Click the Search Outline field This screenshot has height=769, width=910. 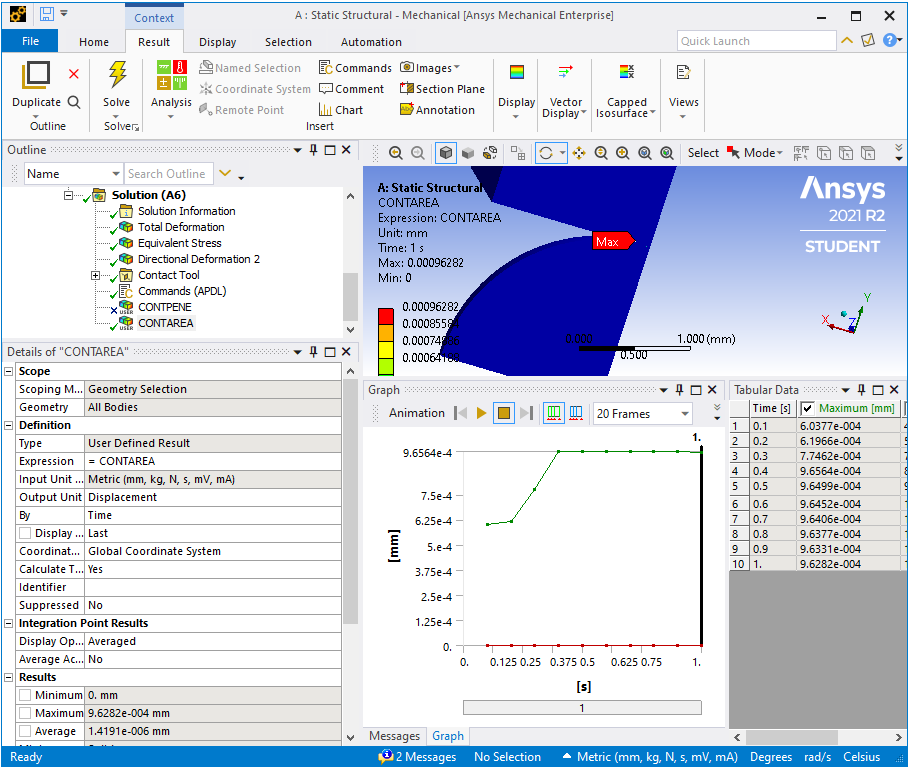169,174
